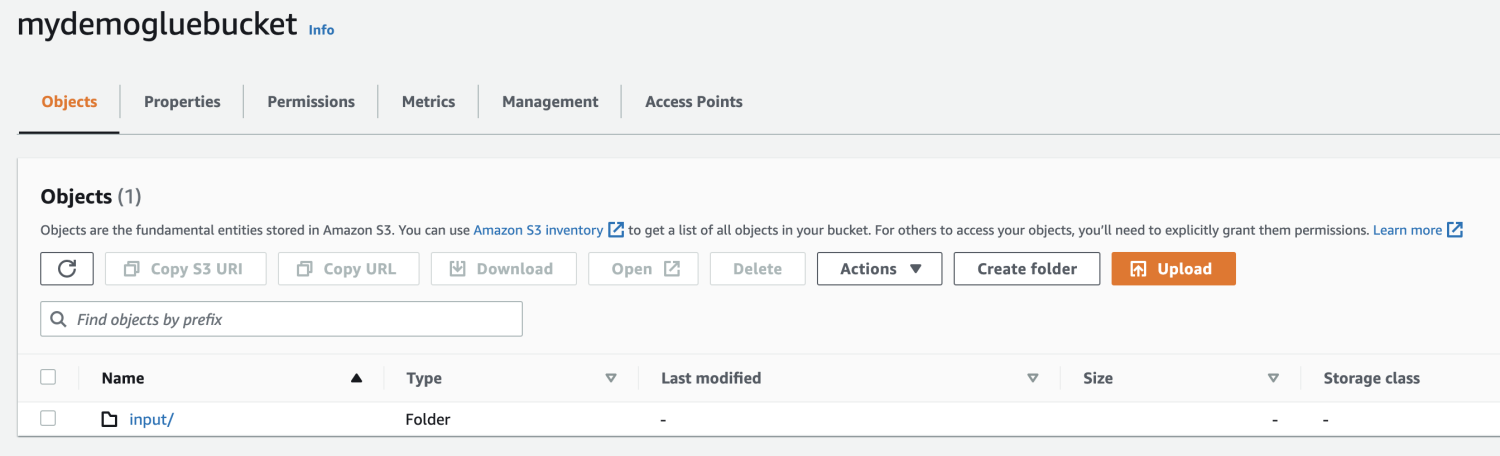
Task: Click the Copy S3 URI button
Action: pyautogui.click(x=186, y=269)
